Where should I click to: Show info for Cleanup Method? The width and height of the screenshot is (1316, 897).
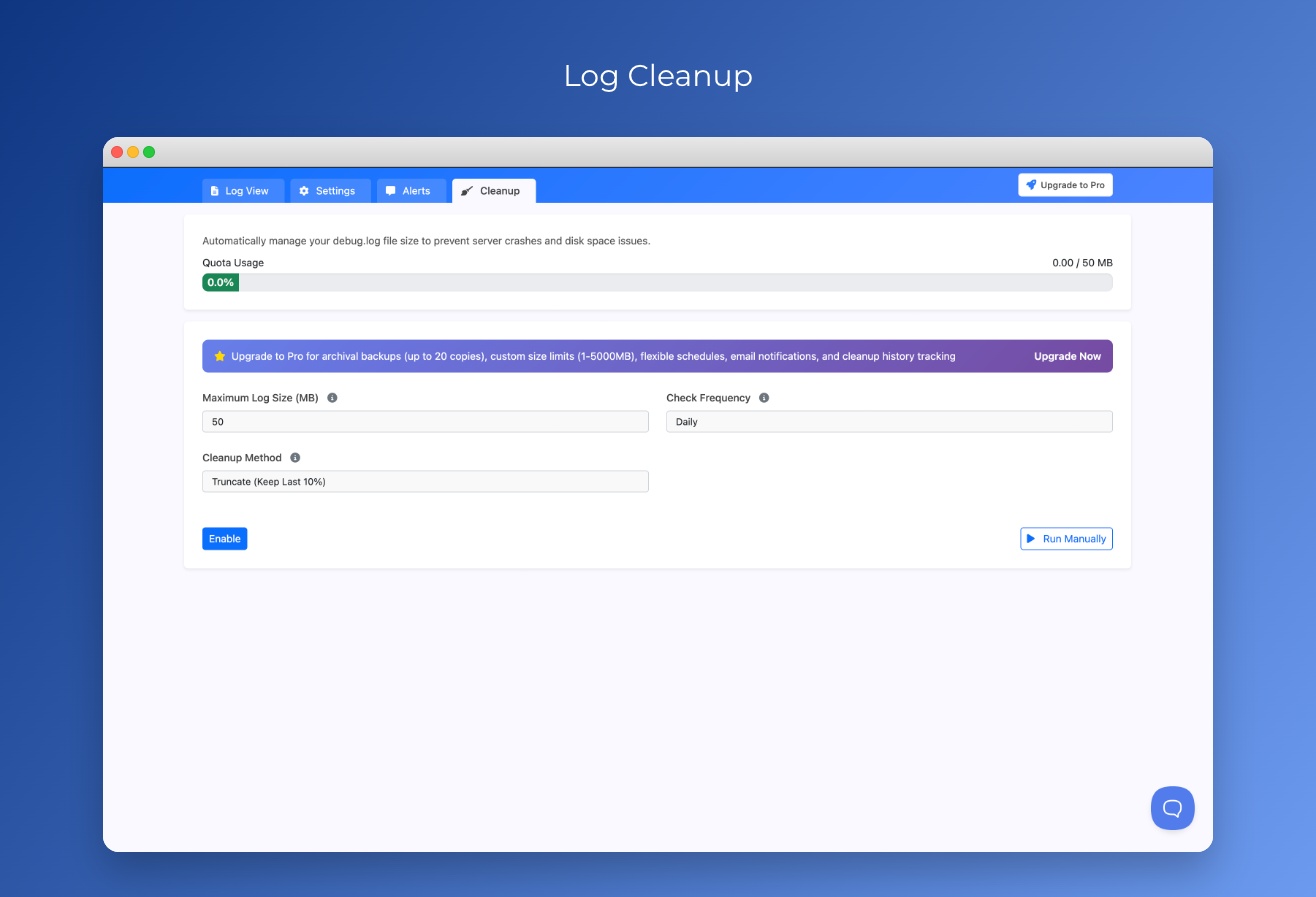295,458
